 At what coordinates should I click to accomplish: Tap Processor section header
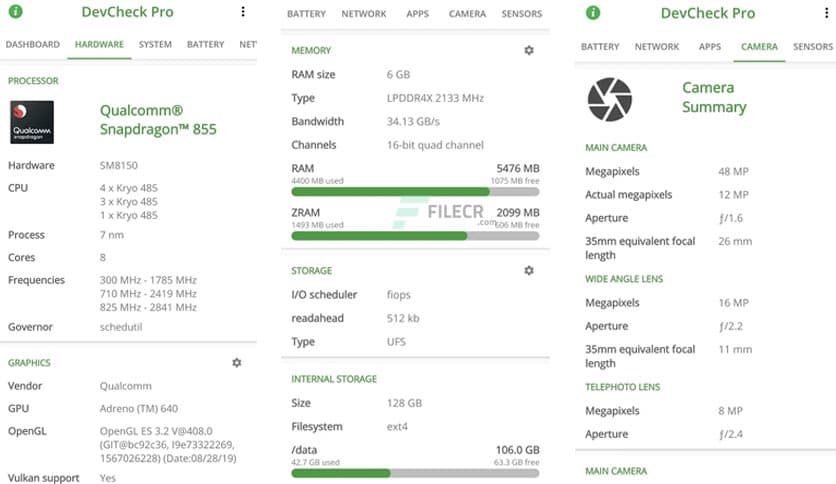(33, 81)
